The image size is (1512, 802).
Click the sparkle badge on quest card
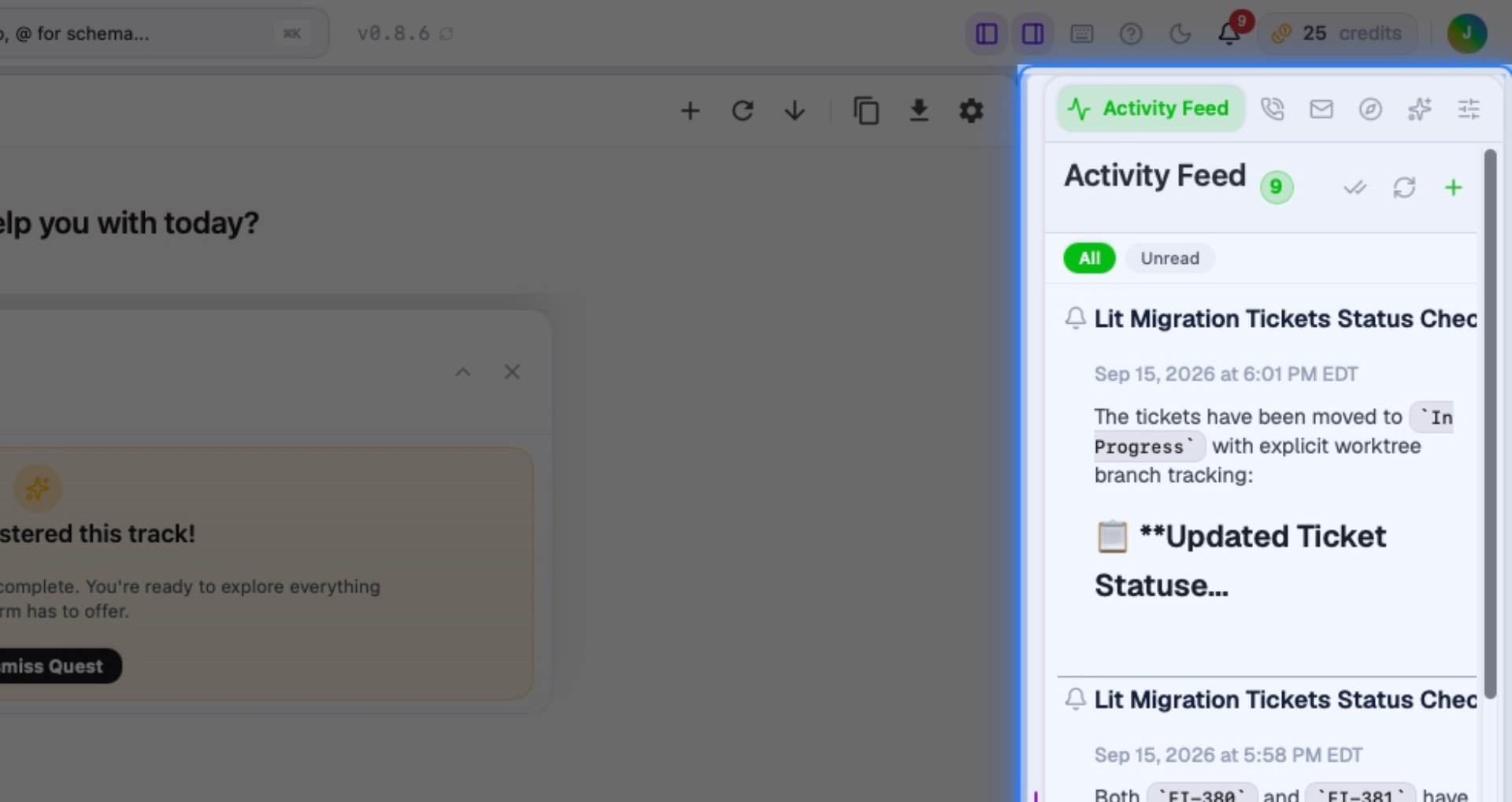(x=37, y=489)
